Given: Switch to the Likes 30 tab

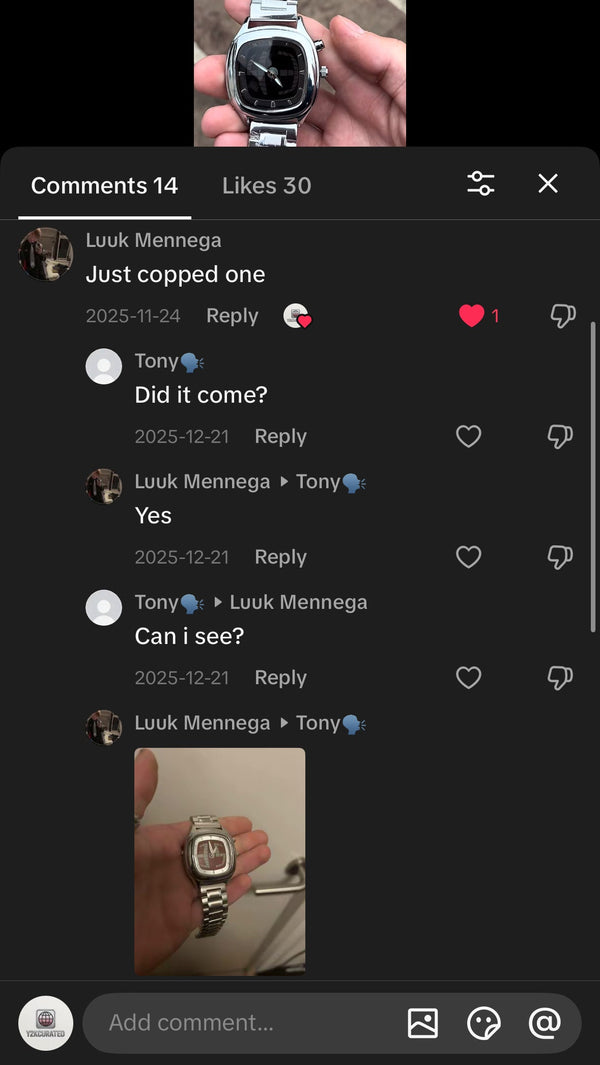Looking at the screenshot, I should coord(266,186).
